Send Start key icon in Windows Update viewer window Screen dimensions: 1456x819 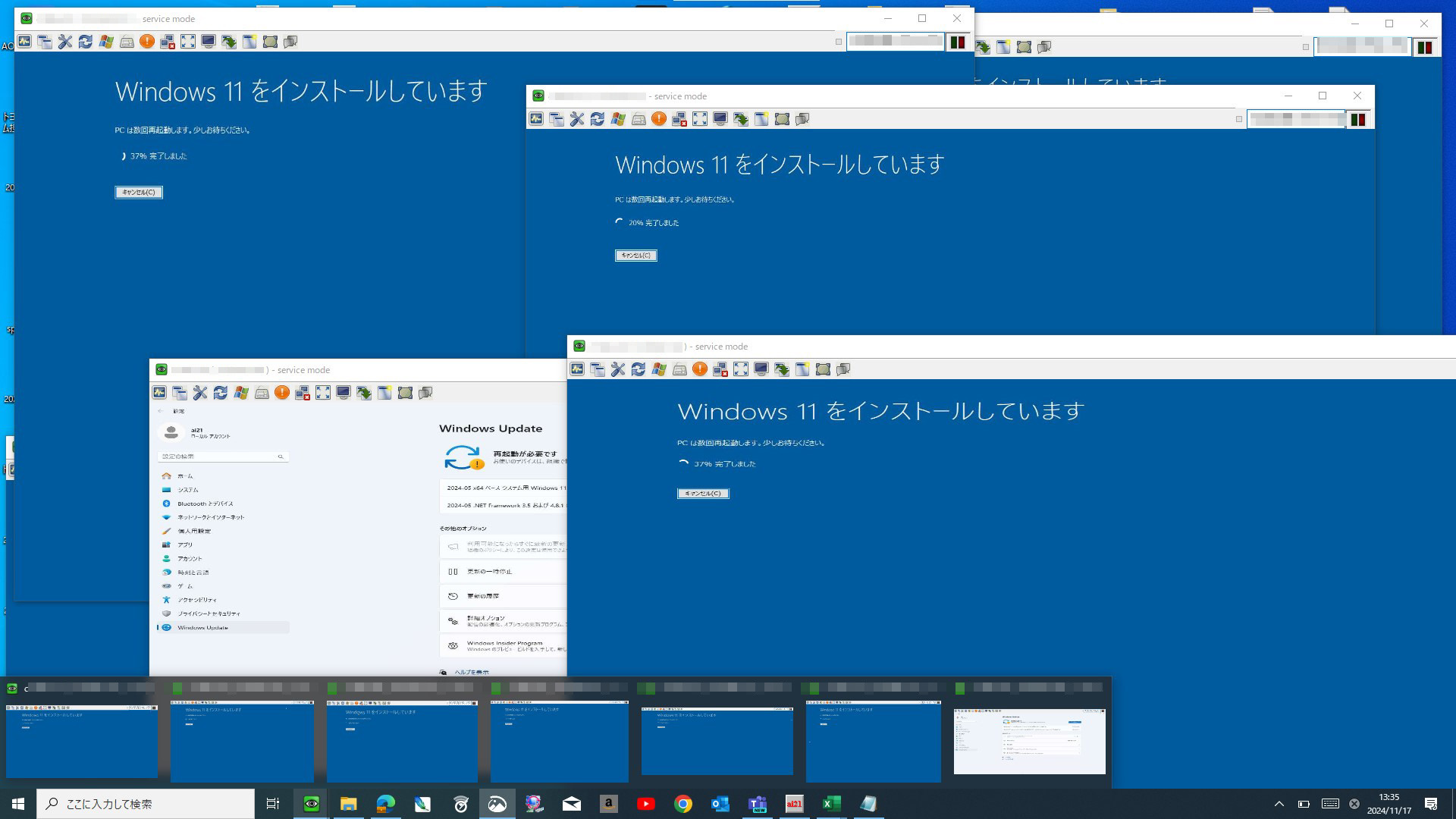click(241, 393)
